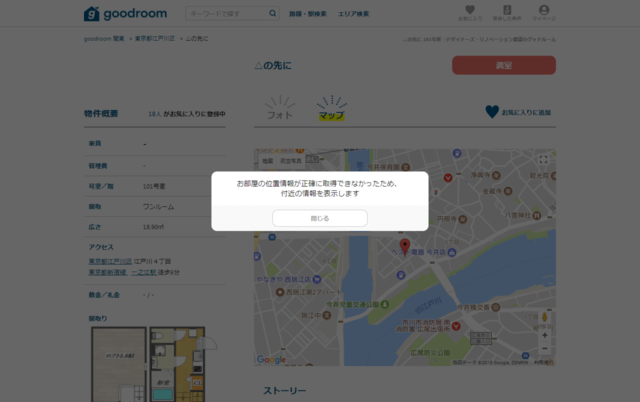This screenshot has width=640, height=402.
Task: Click やなぎや 西瑞江店 shop marker
Action: coord(317,280)
